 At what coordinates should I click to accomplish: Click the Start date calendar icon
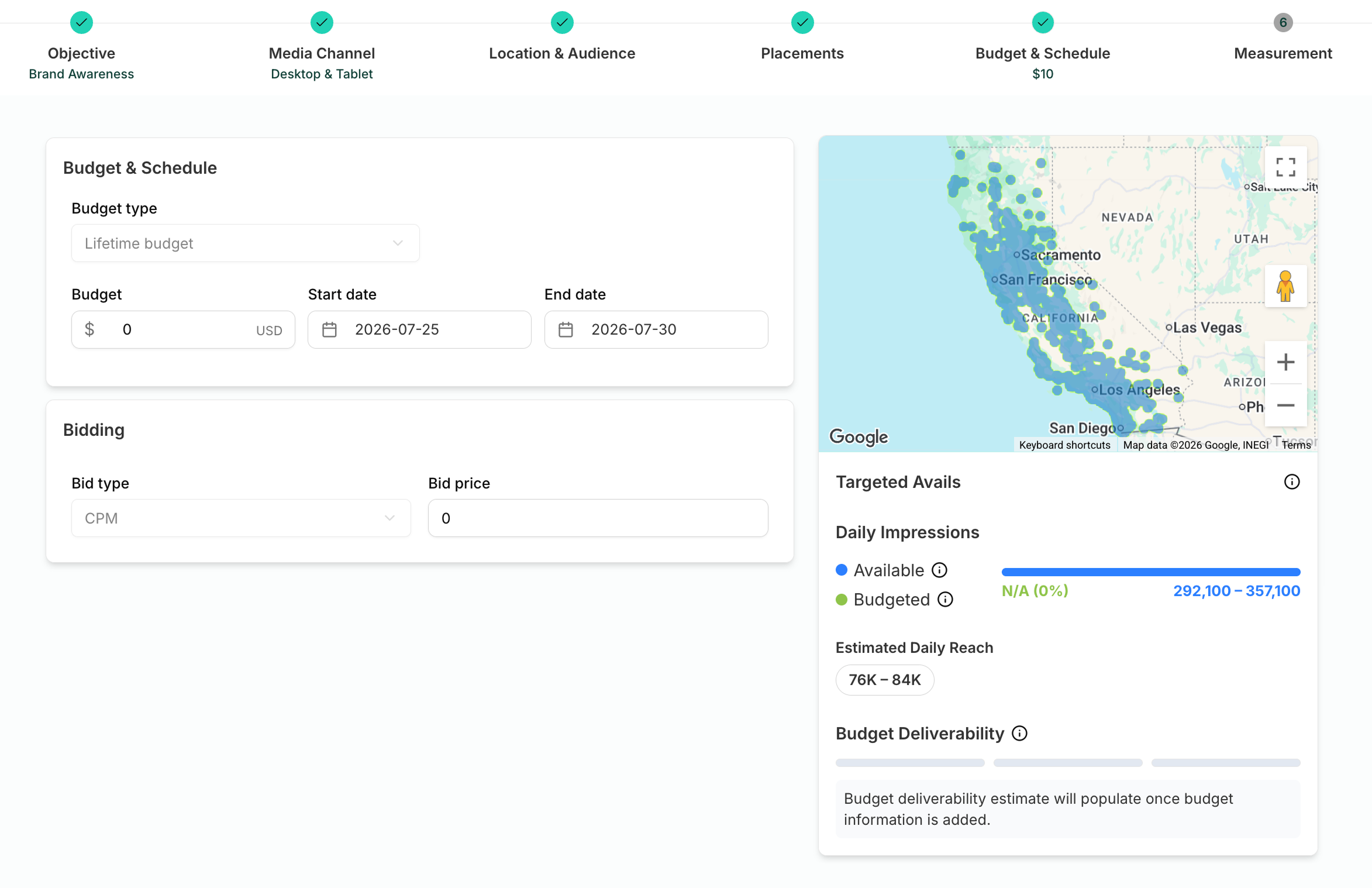330,330
